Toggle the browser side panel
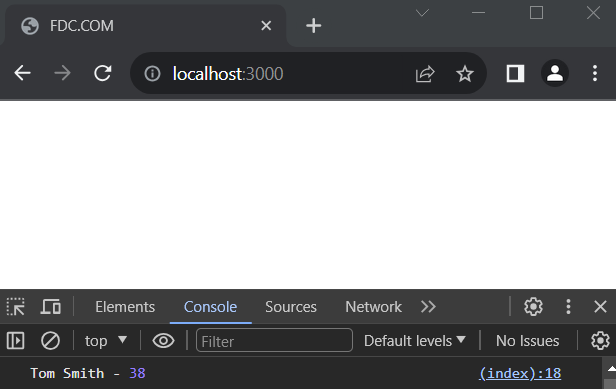Screen dimensions: 616x389 (x=515, y=73)
